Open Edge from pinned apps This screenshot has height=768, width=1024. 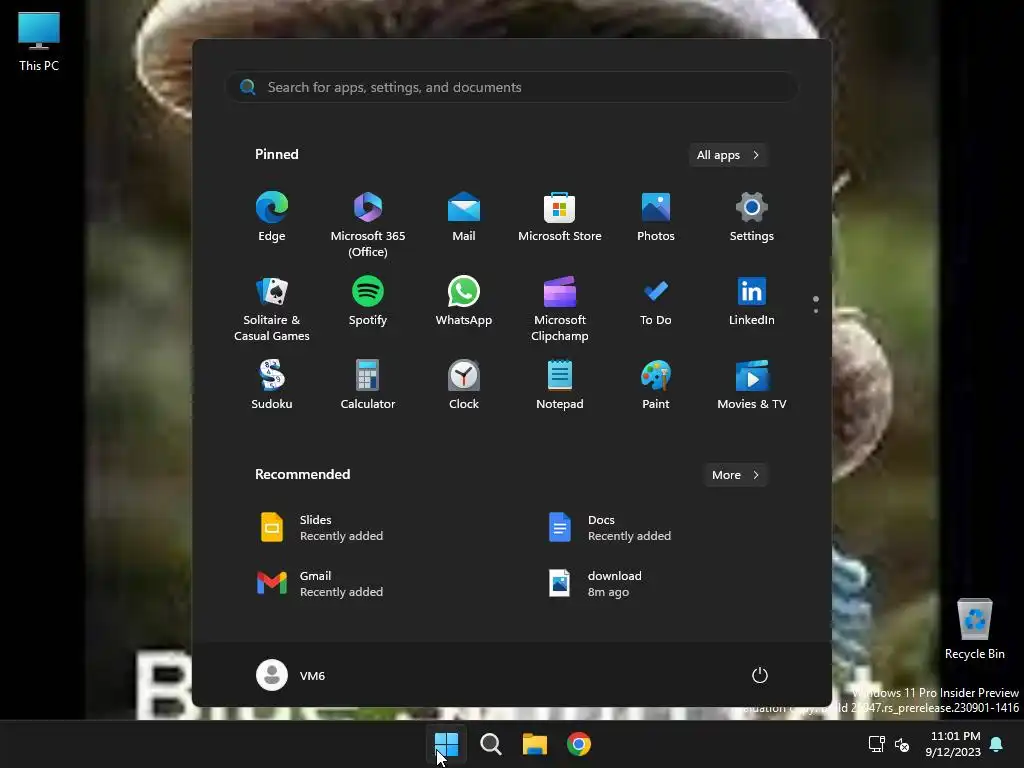point(272,217)
